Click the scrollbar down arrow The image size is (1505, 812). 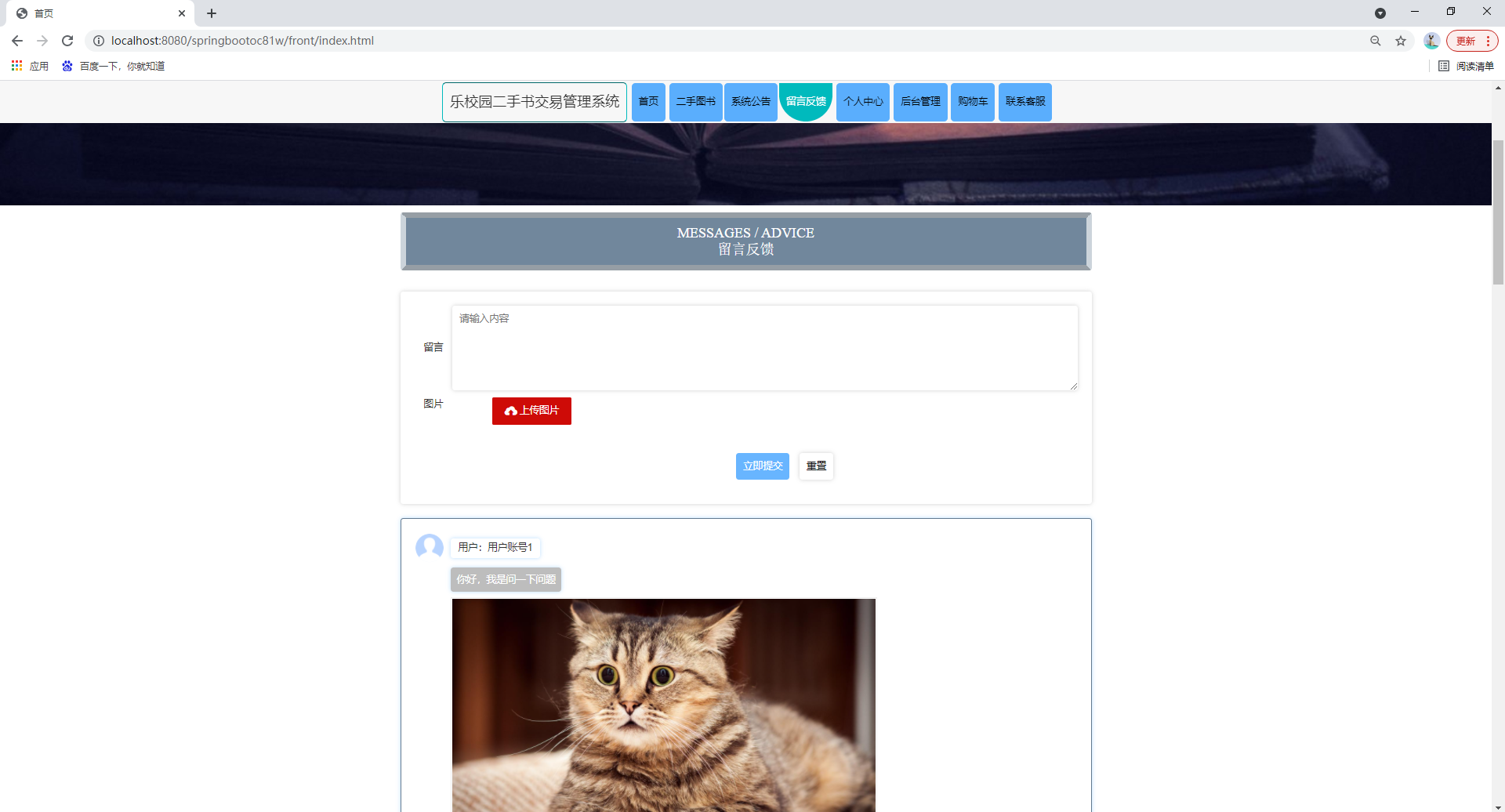(x=1499, y=807)
